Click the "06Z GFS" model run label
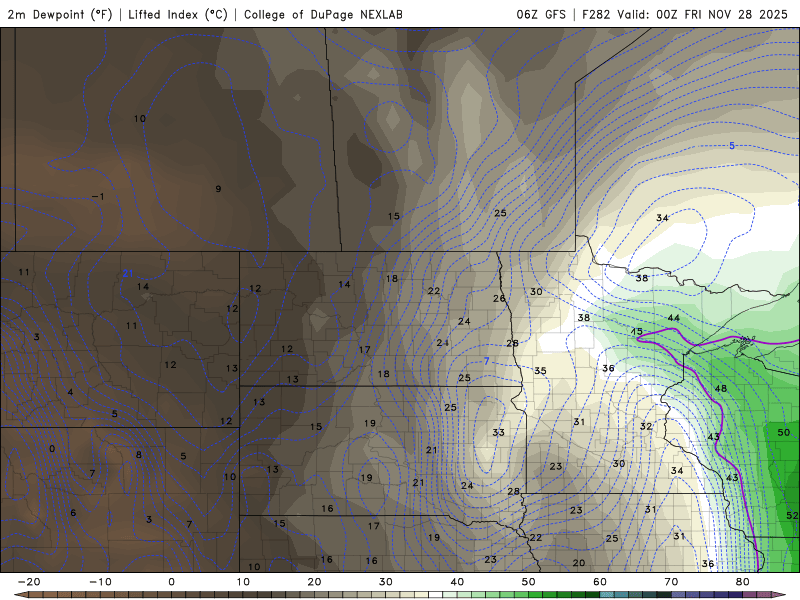The image size is (800, 600). click(x=541, y=14)
